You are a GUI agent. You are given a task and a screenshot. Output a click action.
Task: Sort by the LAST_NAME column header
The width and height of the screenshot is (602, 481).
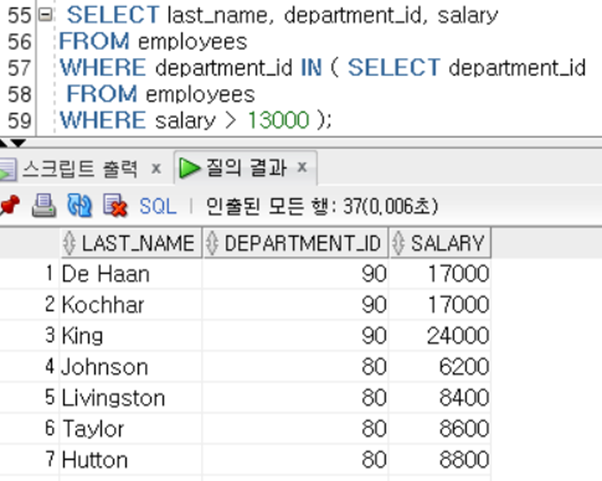(131, 243)
